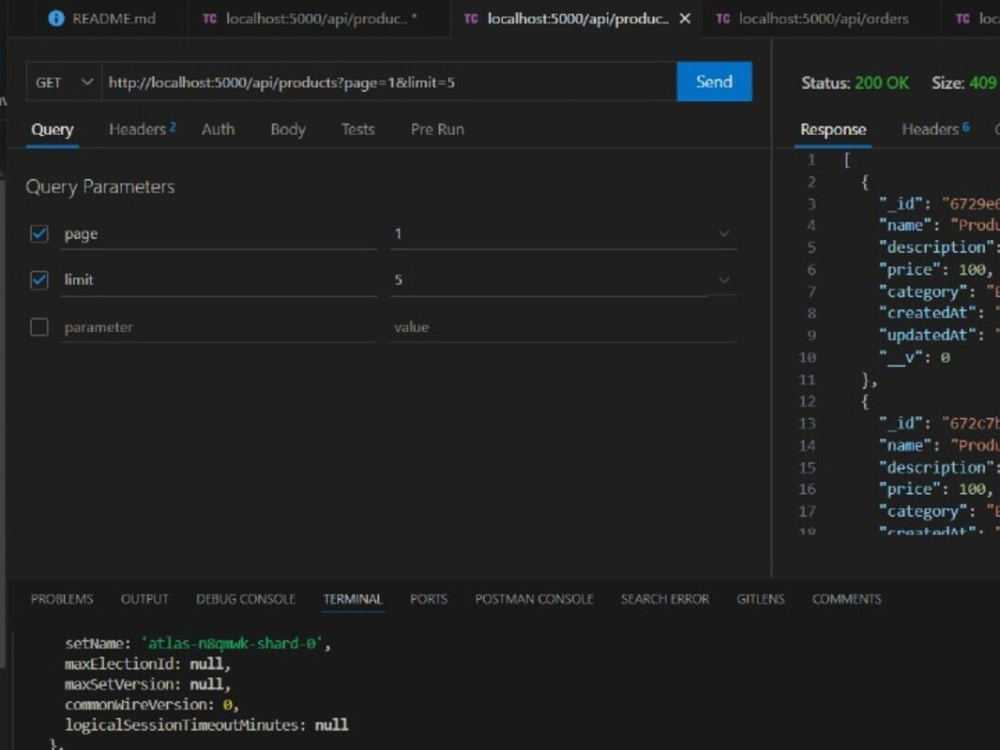Screen dimensions: 1000x750
Task: Open the response Headers tab
Action: (935, 129)
